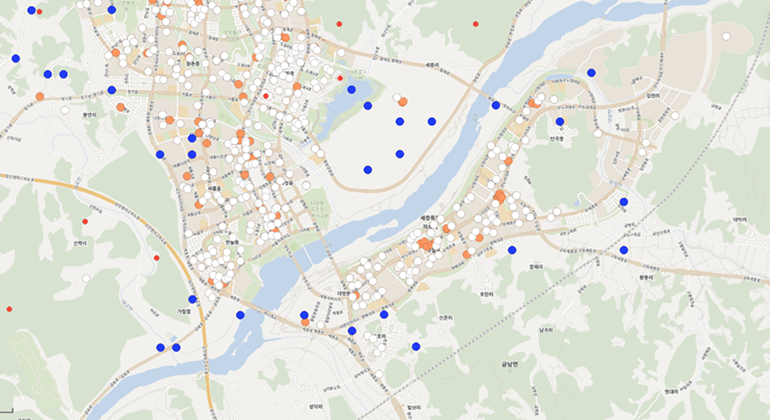Image resolution: width=770 pixels, height=420 pixels.
Task: Click the scale bar in the bottom-left corner
Action: (x=8, y=412)
